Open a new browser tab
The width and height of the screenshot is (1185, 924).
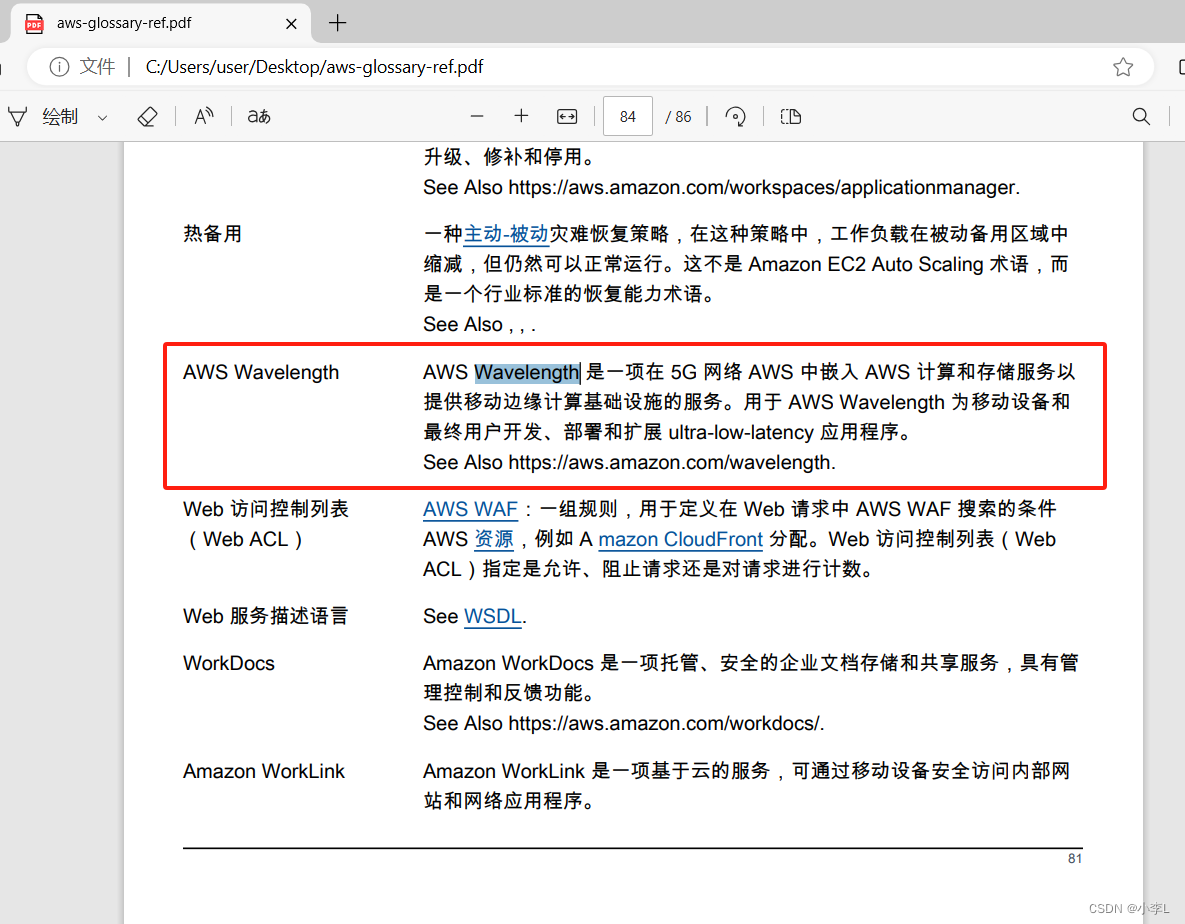click(x=338, y=23)
